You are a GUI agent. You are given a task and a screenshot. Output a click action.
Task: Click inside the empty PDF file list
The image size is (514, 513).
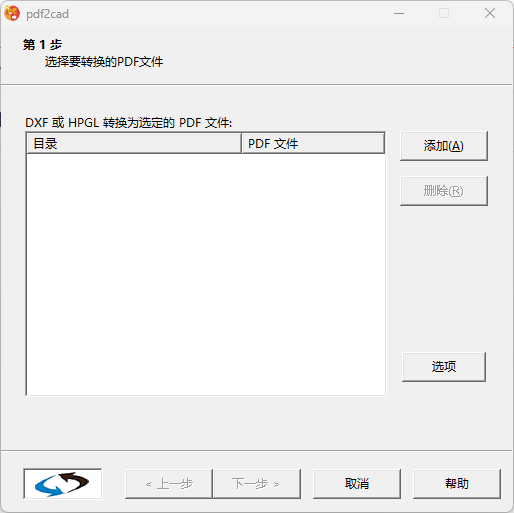point(206,274)
